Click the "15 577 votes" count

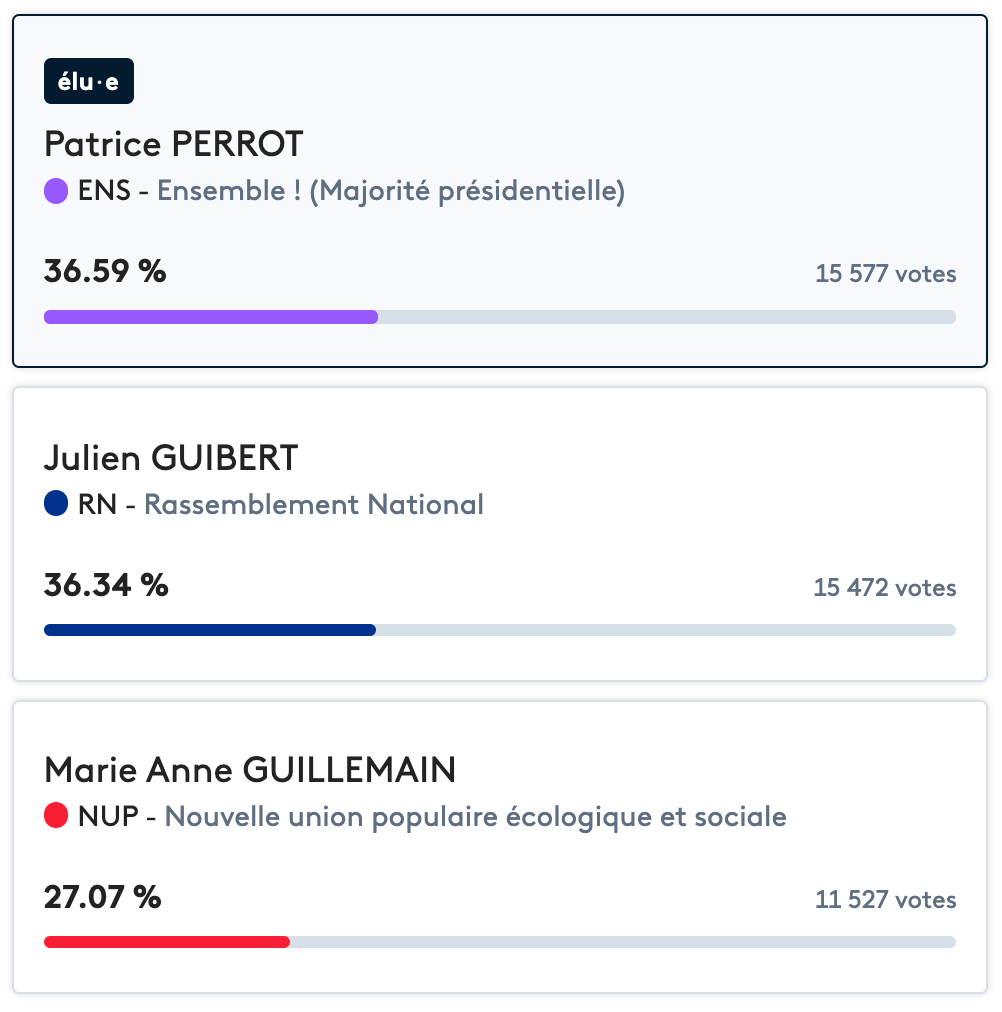[x=886, y=274]
